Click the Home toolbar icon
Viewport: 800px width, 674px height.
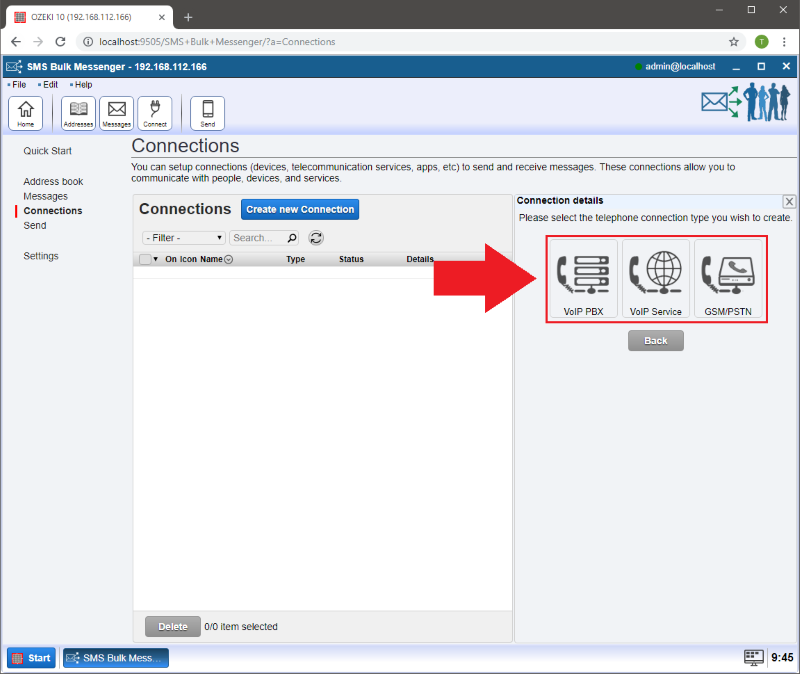25,113
